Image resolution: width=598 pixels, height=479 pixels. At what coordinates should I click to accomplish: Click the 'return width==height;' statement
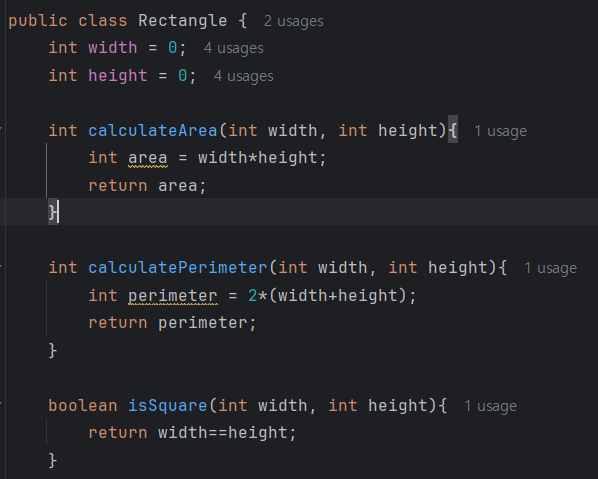[x=193, y=433]
